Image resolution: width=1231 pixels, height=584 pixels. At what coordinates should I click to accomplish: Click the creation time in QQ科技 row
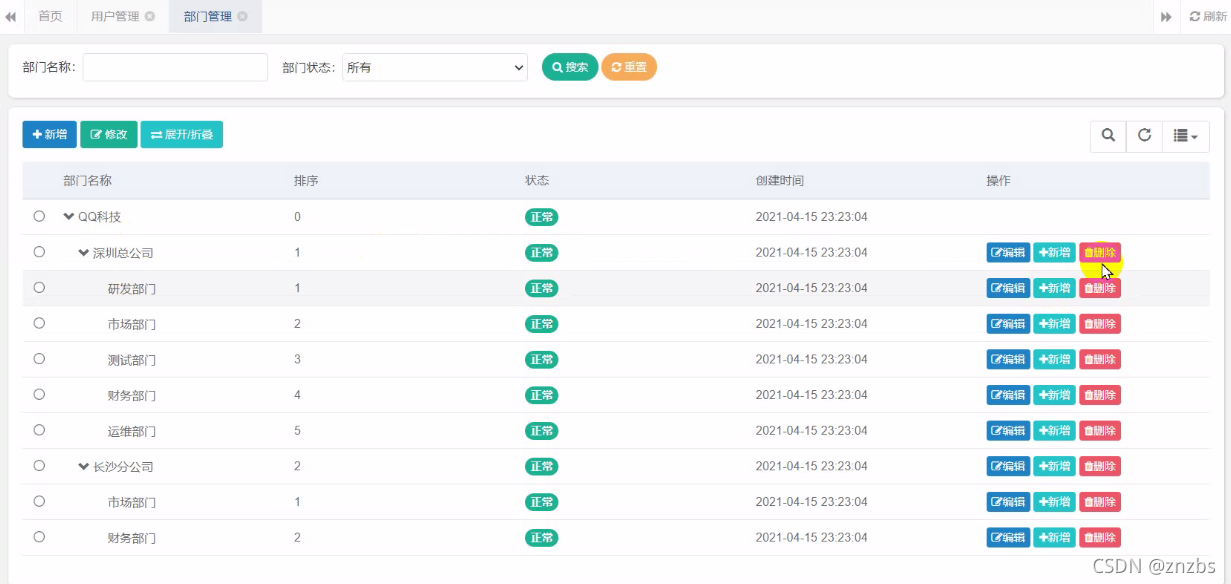point(812,217)
